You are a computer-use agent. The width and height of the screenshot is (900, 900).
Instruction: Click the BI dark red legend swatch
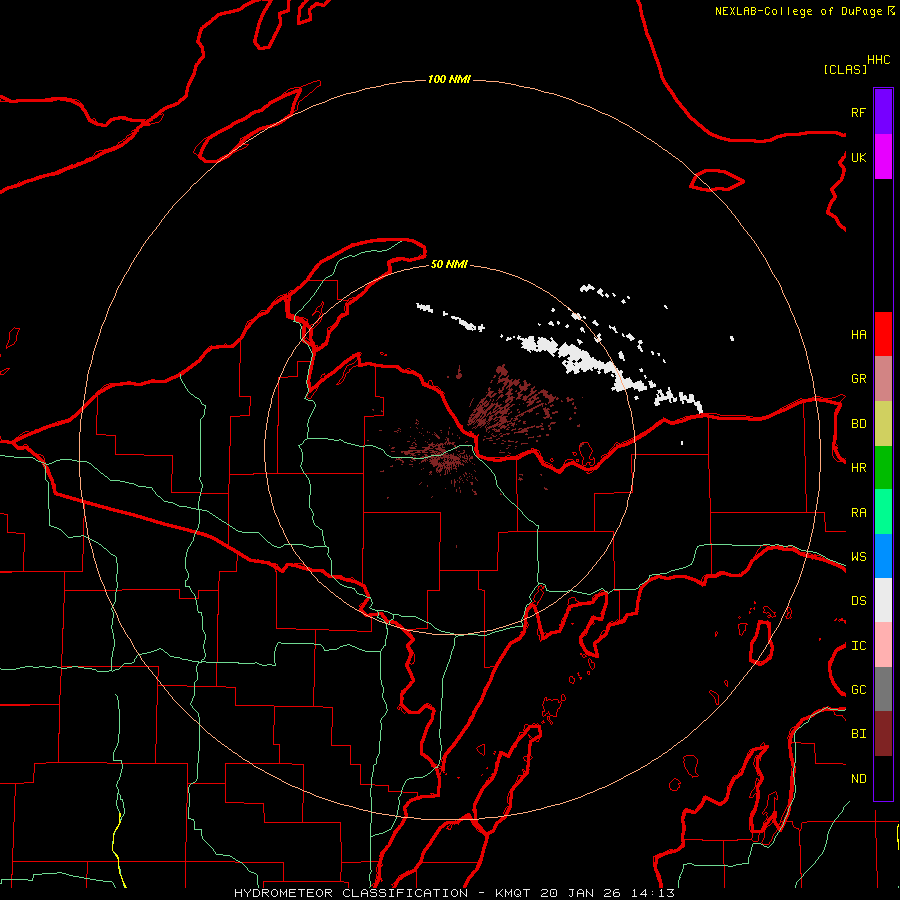pos(883,734)
